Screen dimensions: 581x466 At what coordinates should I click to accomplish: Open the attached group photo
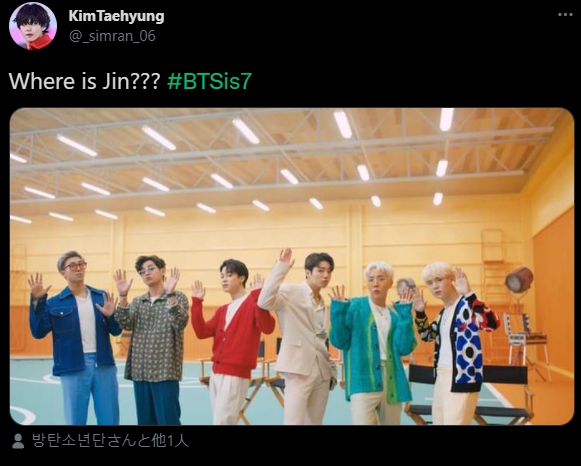click(292, 266)
